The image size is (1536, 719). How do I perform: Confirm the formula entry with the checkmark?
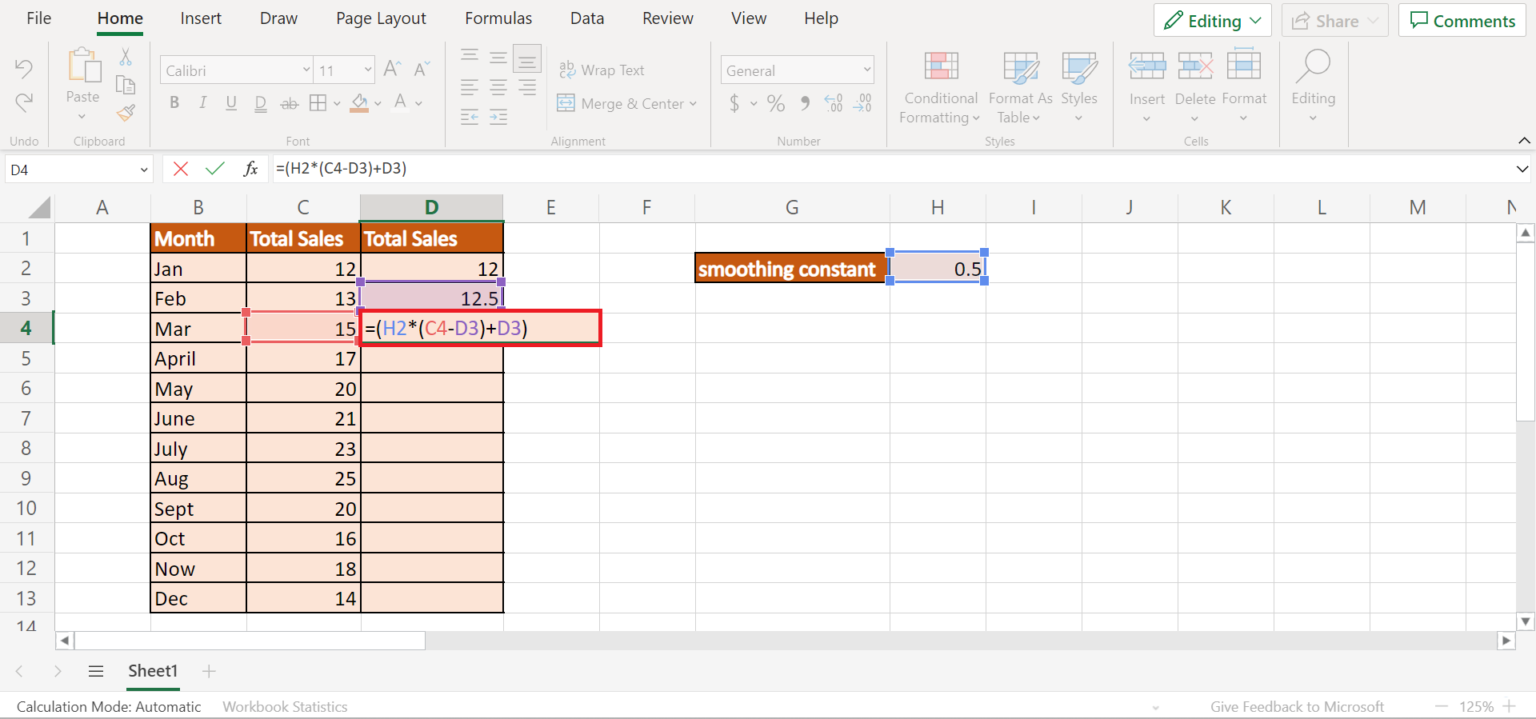(215, 168)
